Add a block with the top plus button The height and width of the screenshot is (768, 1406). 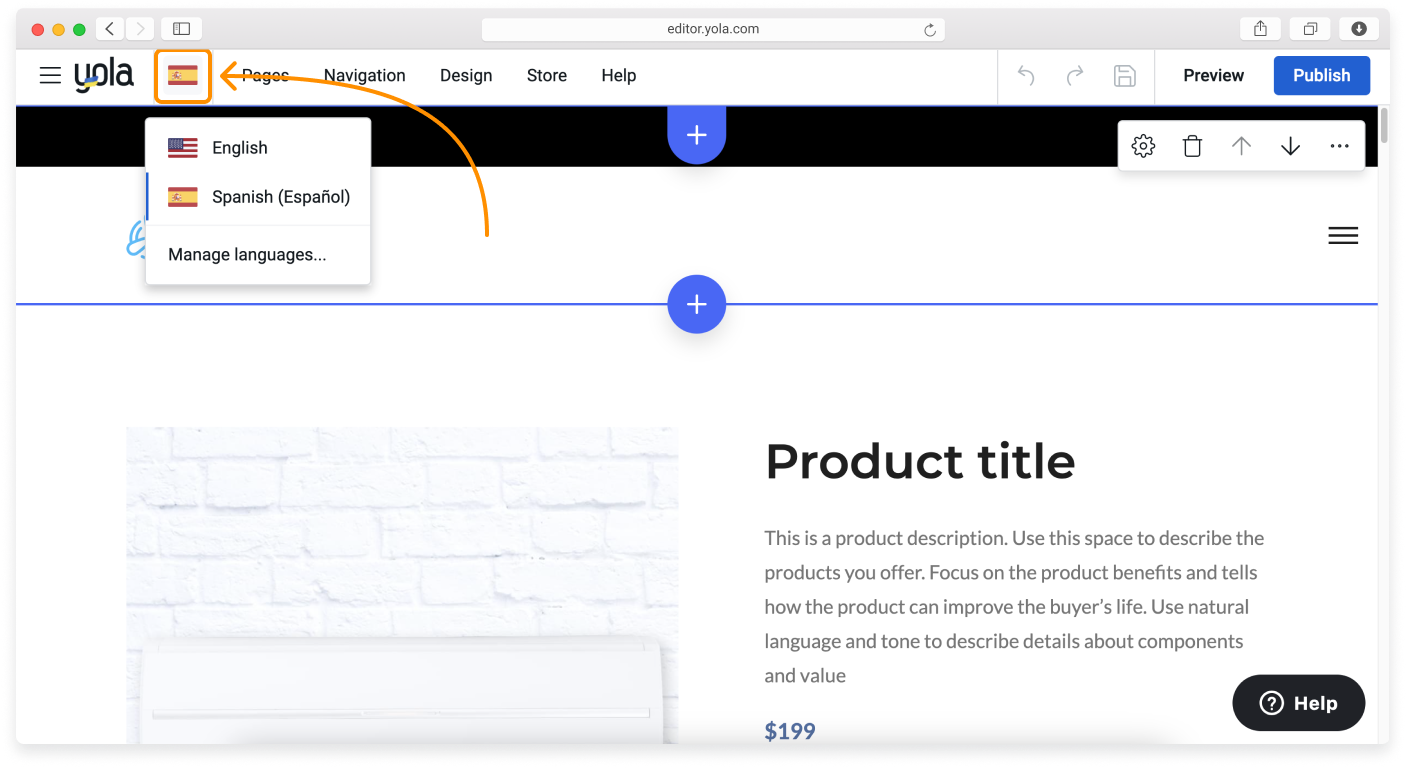696,134
